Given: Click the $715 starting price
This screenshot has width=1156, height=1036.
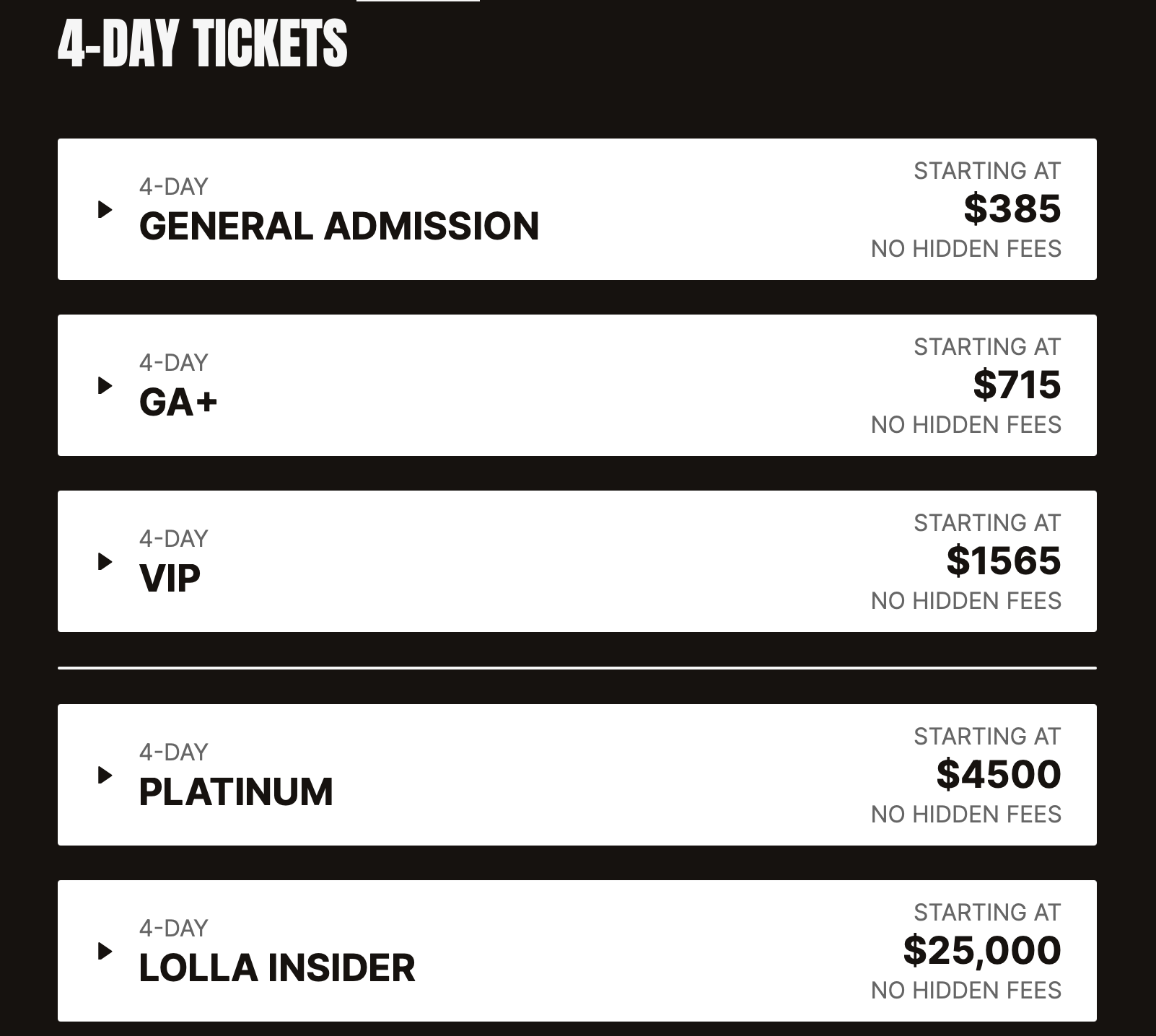Looking at the screenshot, I should (1017, 385).
